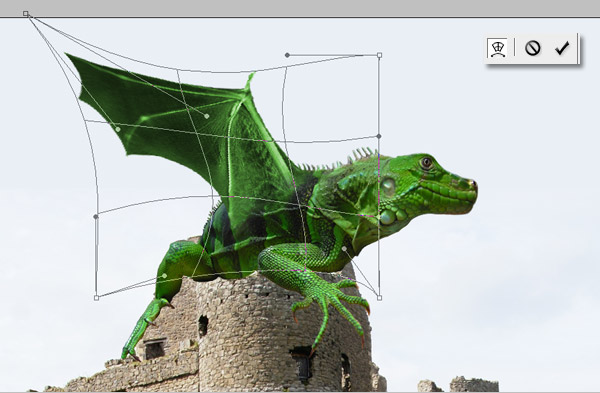This screenshot has height=393, width=600.
Task: Commit the warp with the checkmark icon
Action: coord(562,48)
